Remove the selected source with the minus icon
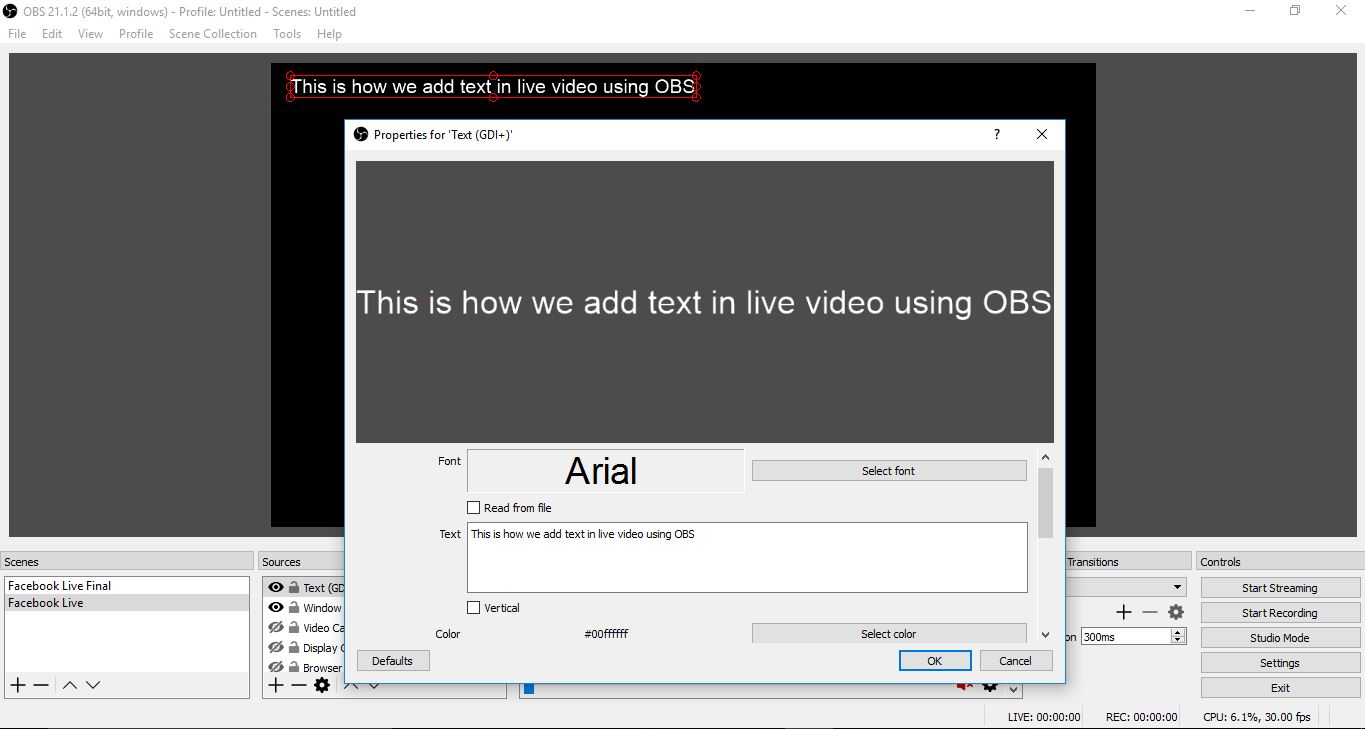1365x729 pixels. 299,685
